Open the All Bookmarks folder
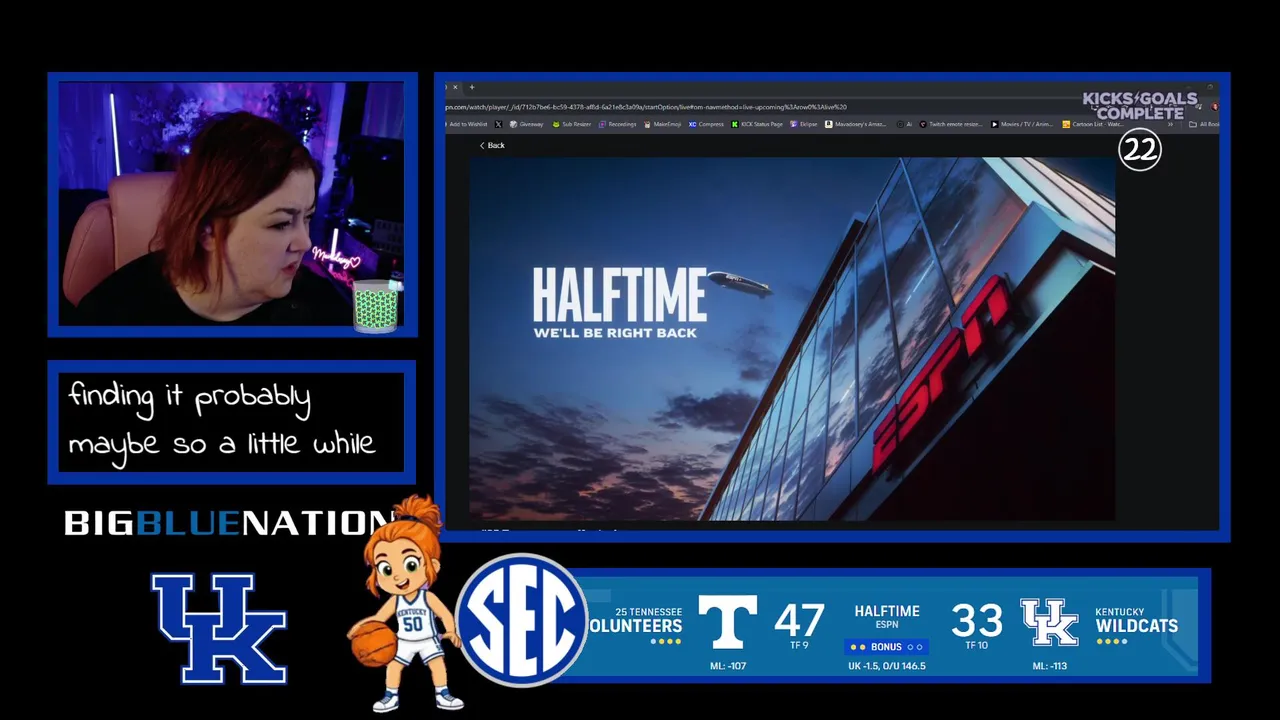Viewport: 1280px width, 720px height. click(1203, 124)
